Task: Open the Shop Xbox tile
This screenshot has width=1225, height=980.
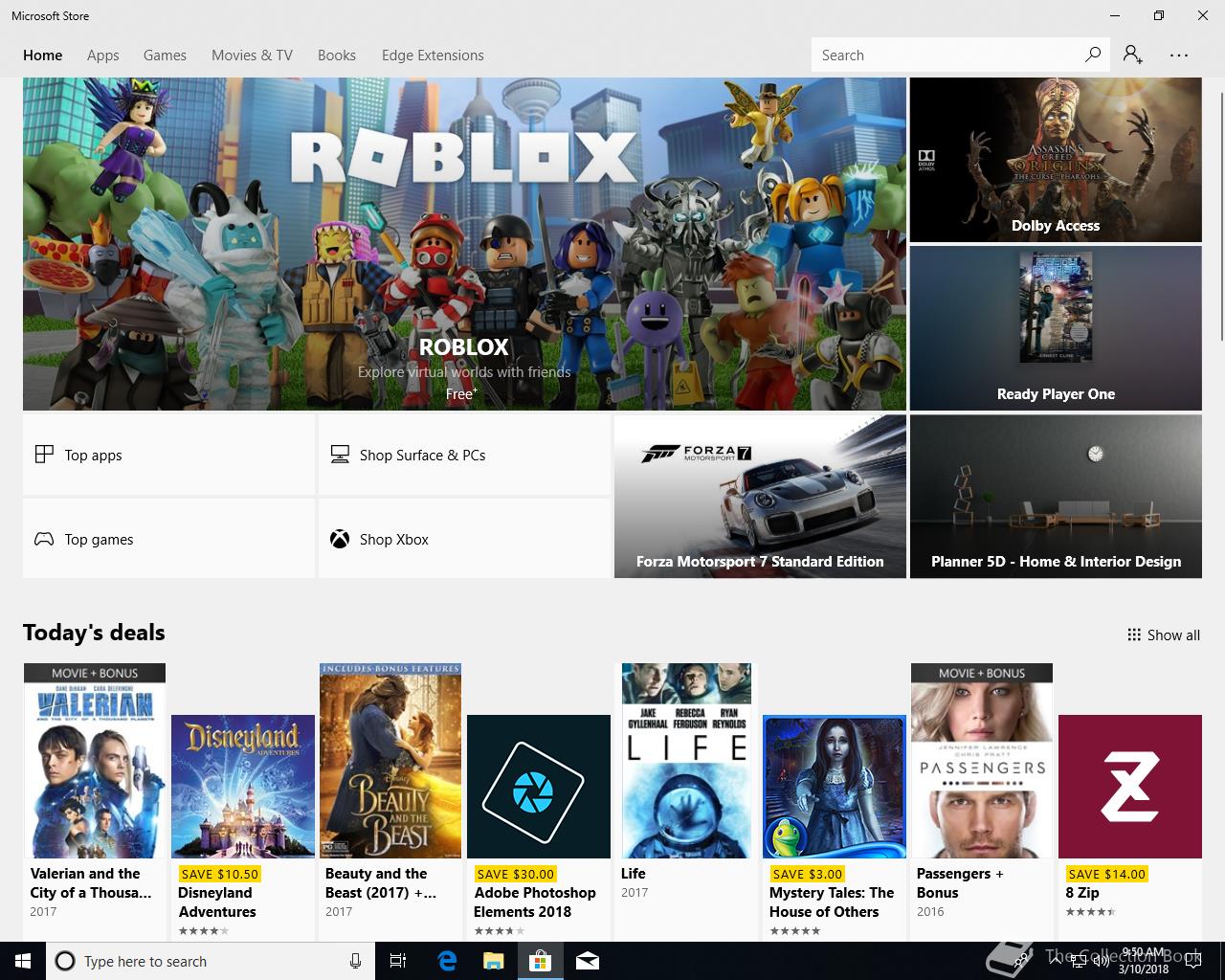Action: point(464,539)
